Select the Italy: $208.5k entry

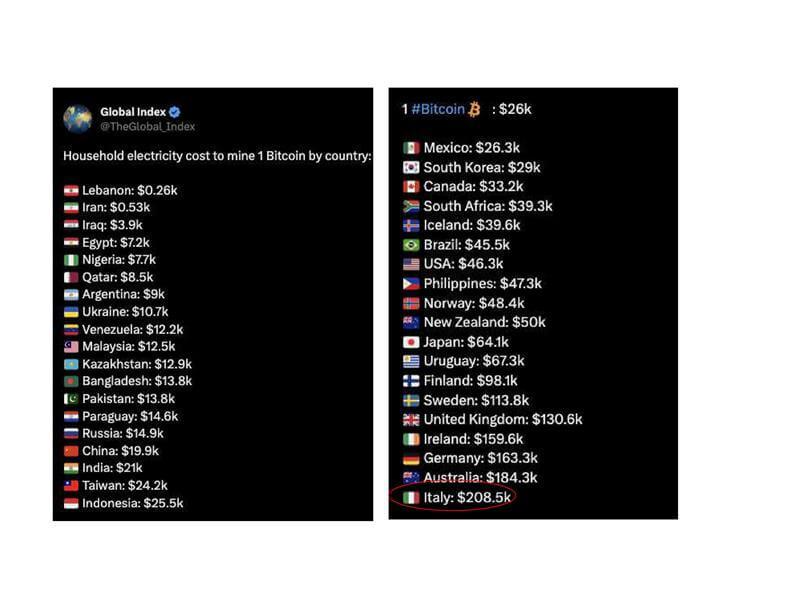click(457, 497)
